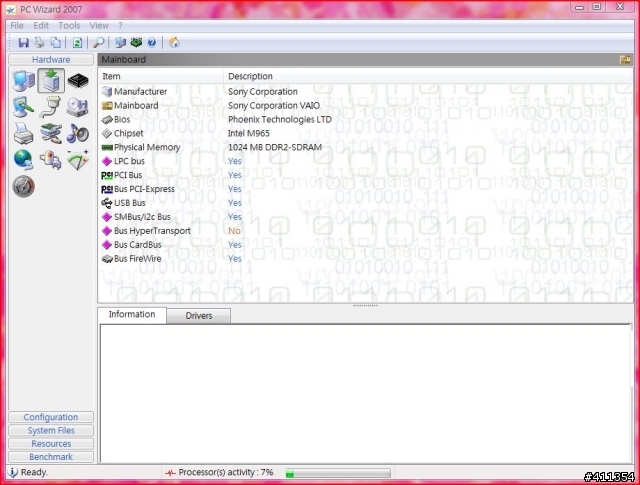Click the magnifying glass Search toolbar icon
This screenshot has width=640, height=485.
[99, 42]
